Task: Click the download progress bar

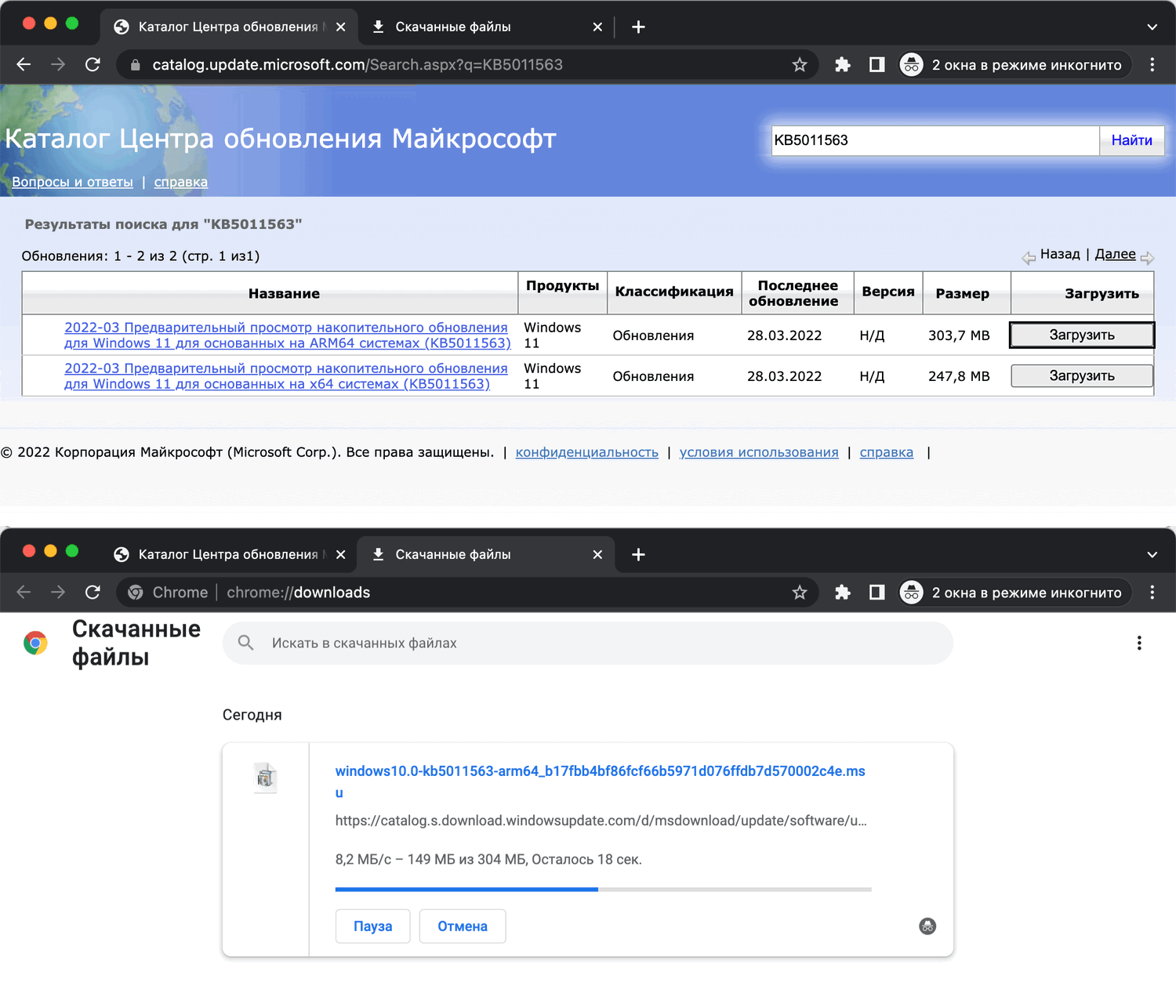Action: click(604, 890)
